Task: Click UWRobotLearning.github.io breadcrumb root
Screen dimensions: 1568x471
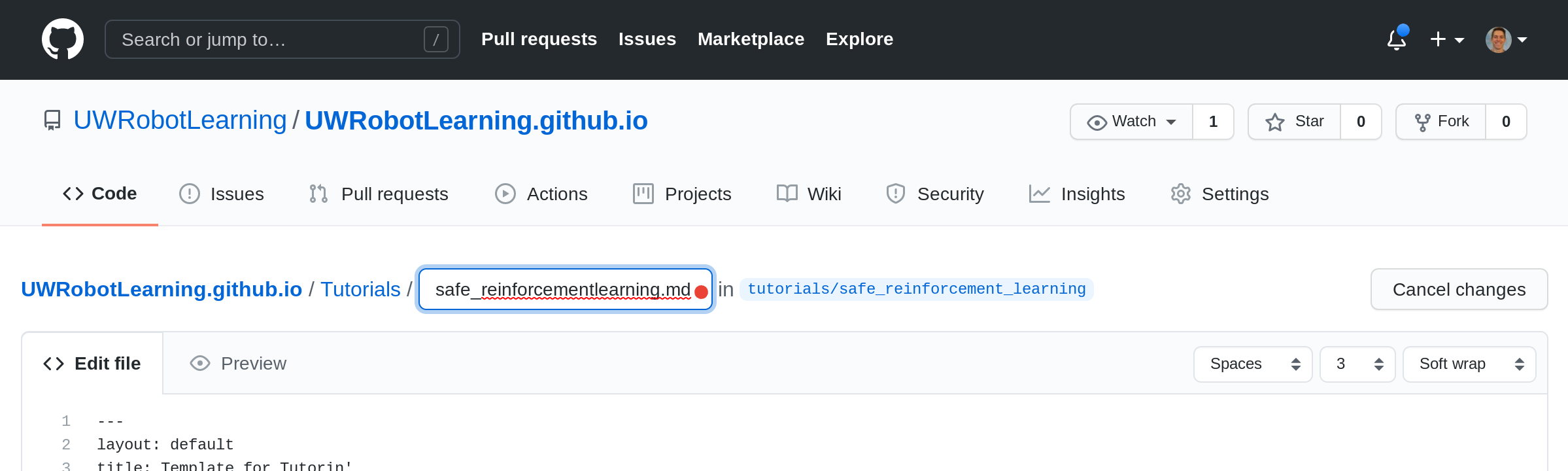Action: (162, 289)
